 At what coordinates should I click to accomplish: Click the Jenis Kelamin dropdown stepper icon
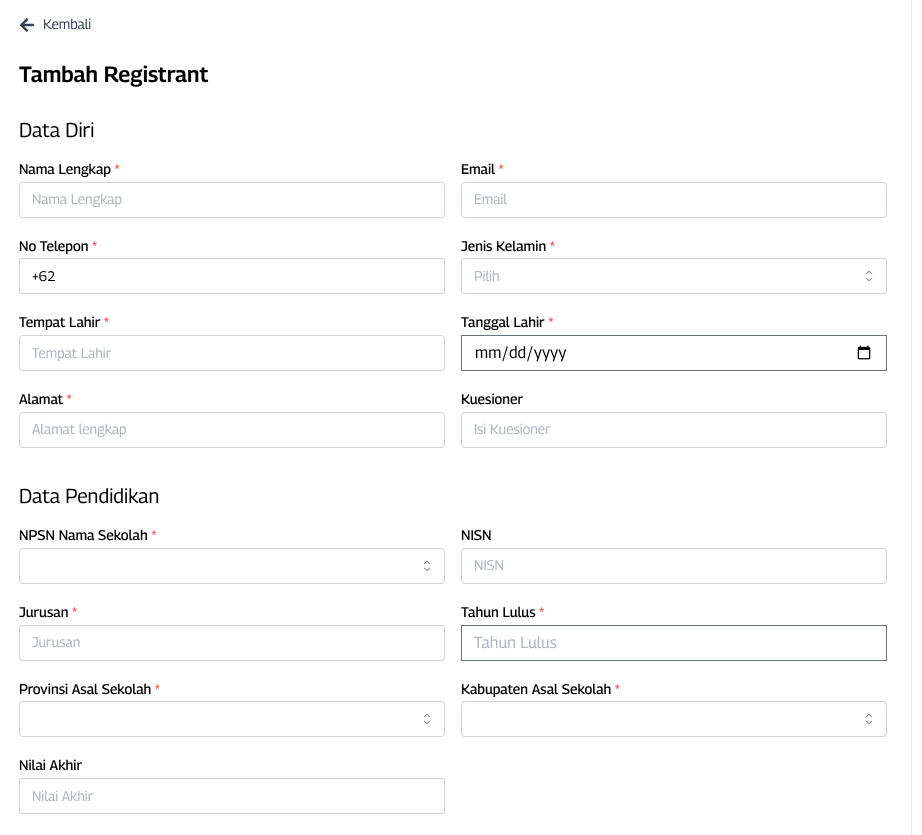tap(868, 275)
